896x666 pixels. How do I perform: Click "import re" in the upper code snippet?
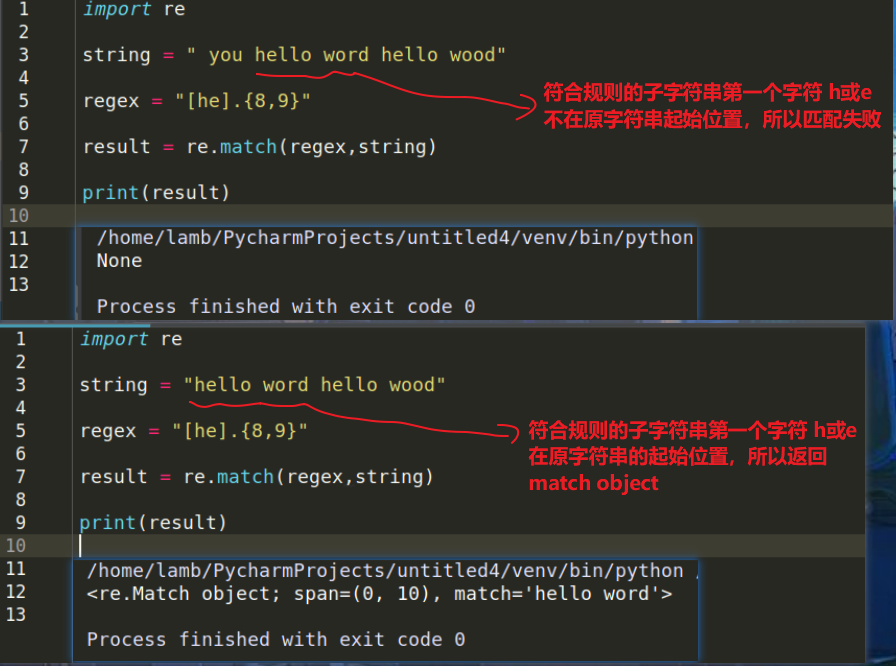tap(134, 9)
